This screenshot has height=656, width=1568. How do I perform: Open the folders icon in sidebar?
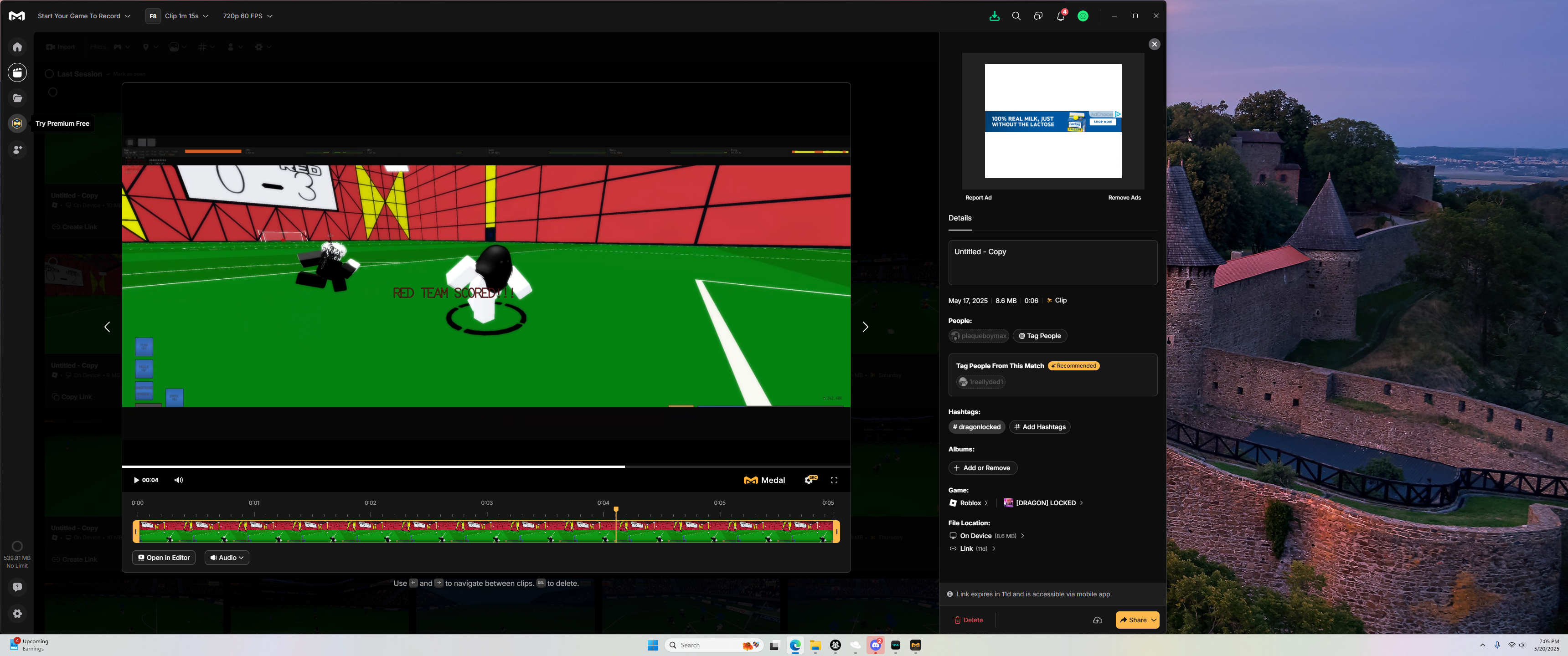pos(17,98)
